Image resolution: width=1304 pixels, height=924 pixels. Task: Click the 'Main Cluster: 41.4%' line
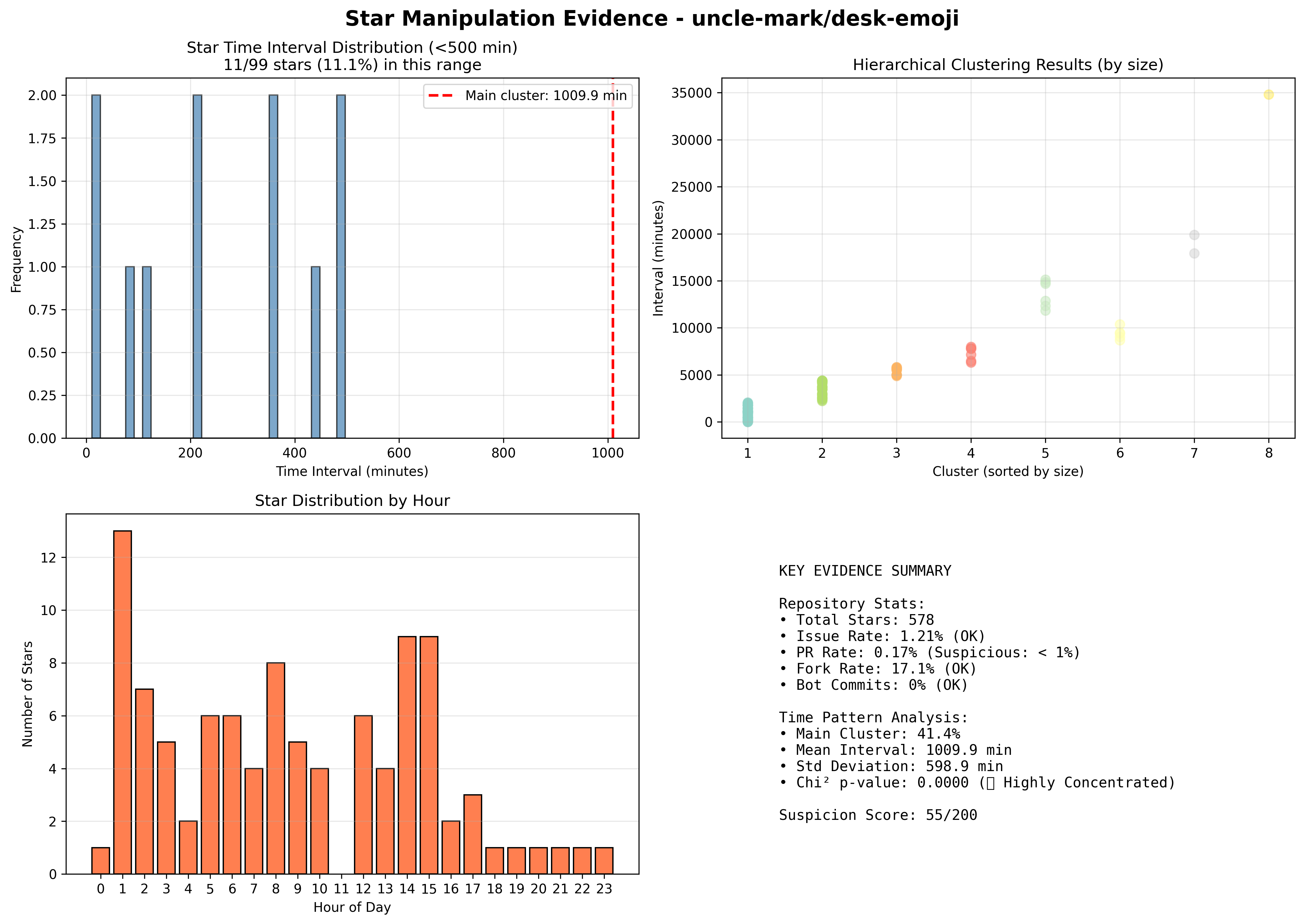[869, 734]
